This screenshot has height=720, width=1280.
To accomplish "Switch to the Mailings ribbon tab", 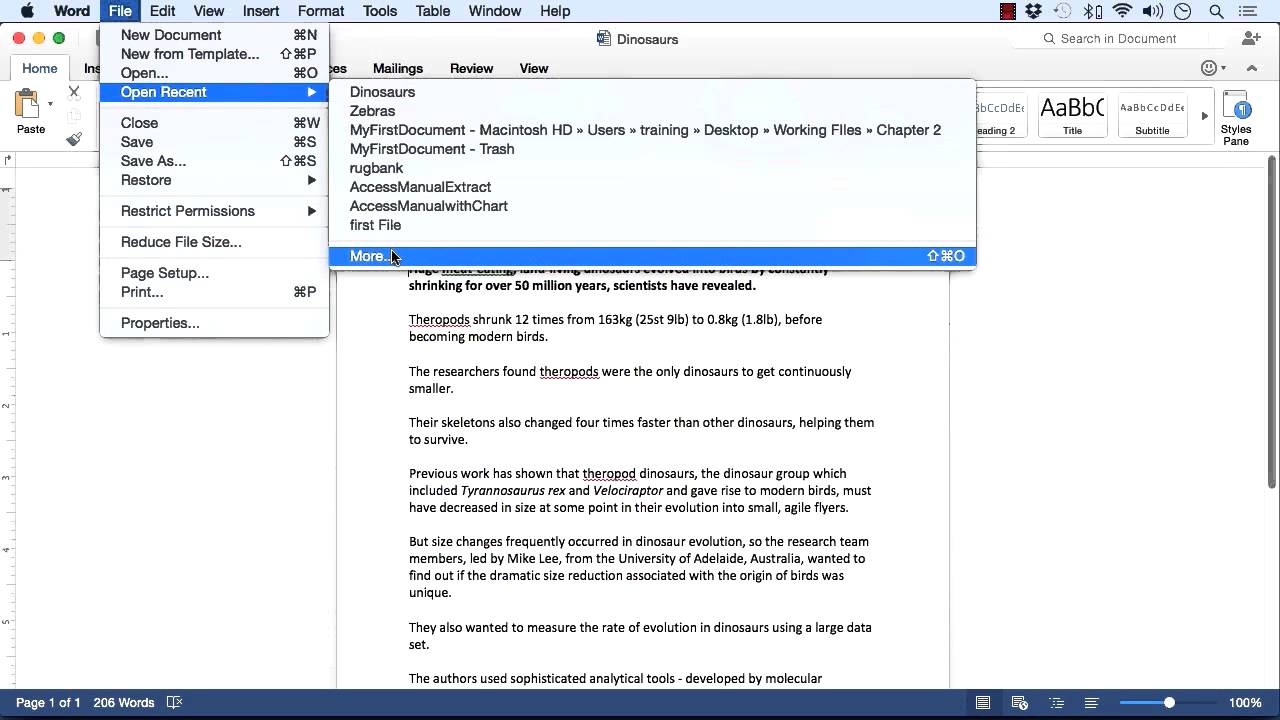I will point(398,68).
